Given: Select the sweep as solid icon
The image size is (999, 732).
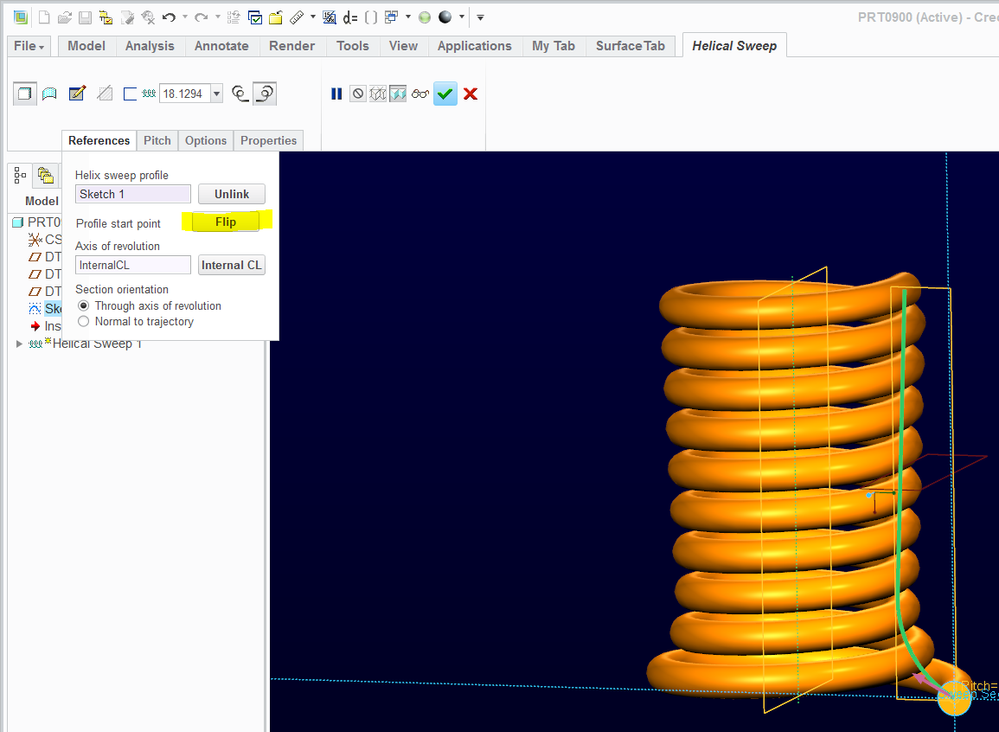Looking at the screenshot, I should tap(24, 94).
